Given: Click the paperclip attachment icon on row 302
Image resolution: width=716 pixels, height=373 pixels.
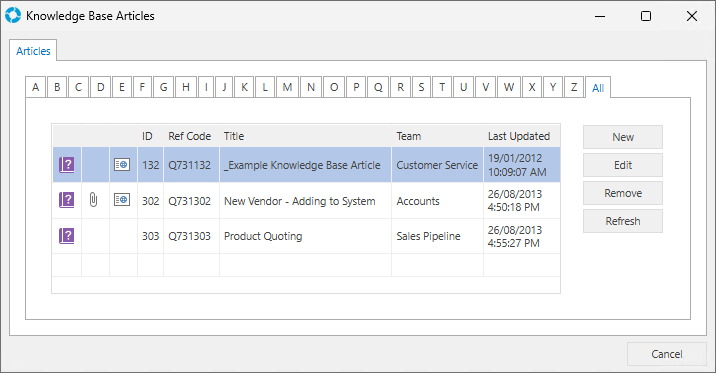Looking at the screenshot, I should [x=93, y=200].
